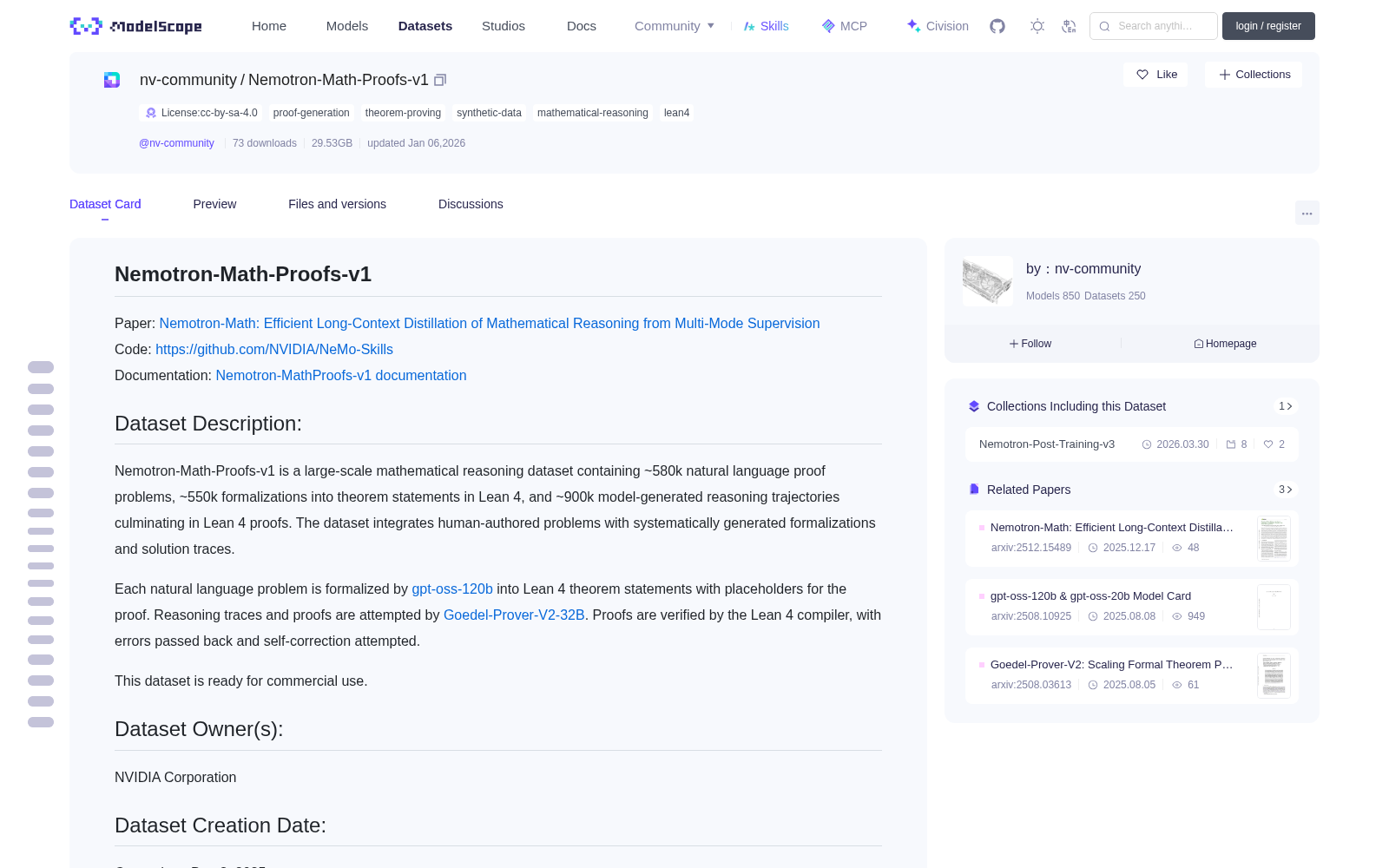
Task: Toggle the light/dark theme sun icon
Action: (x=1037, y=26)
